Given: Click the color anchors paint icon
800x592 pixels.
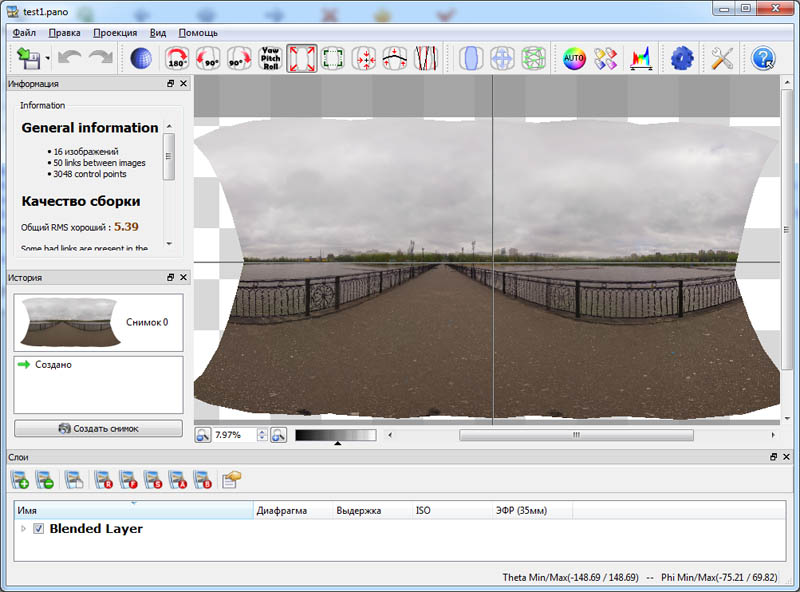Looking at the screenshot, I should click(x=606, y=58).
